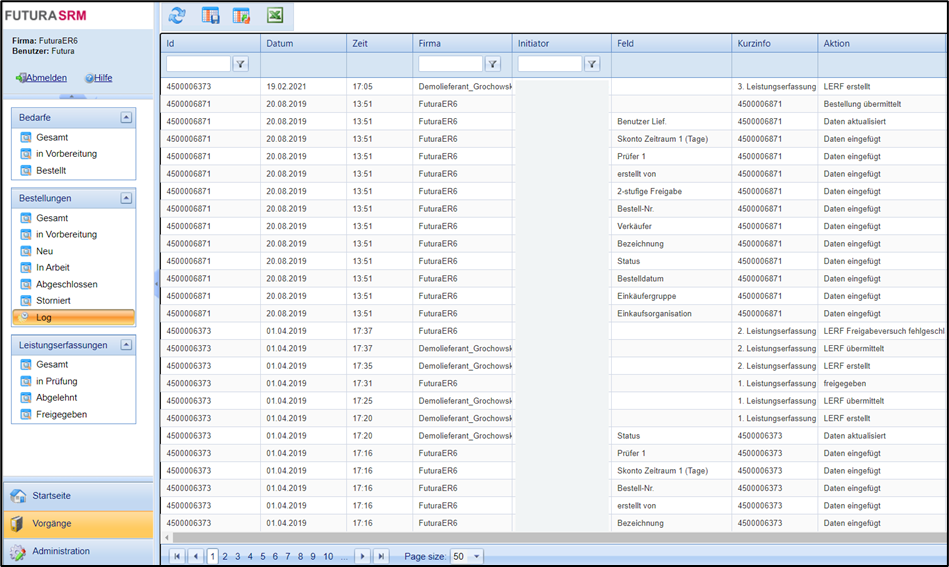Click the refresh icon in toolbar
The image size is (949, 567).
point(177,15)
